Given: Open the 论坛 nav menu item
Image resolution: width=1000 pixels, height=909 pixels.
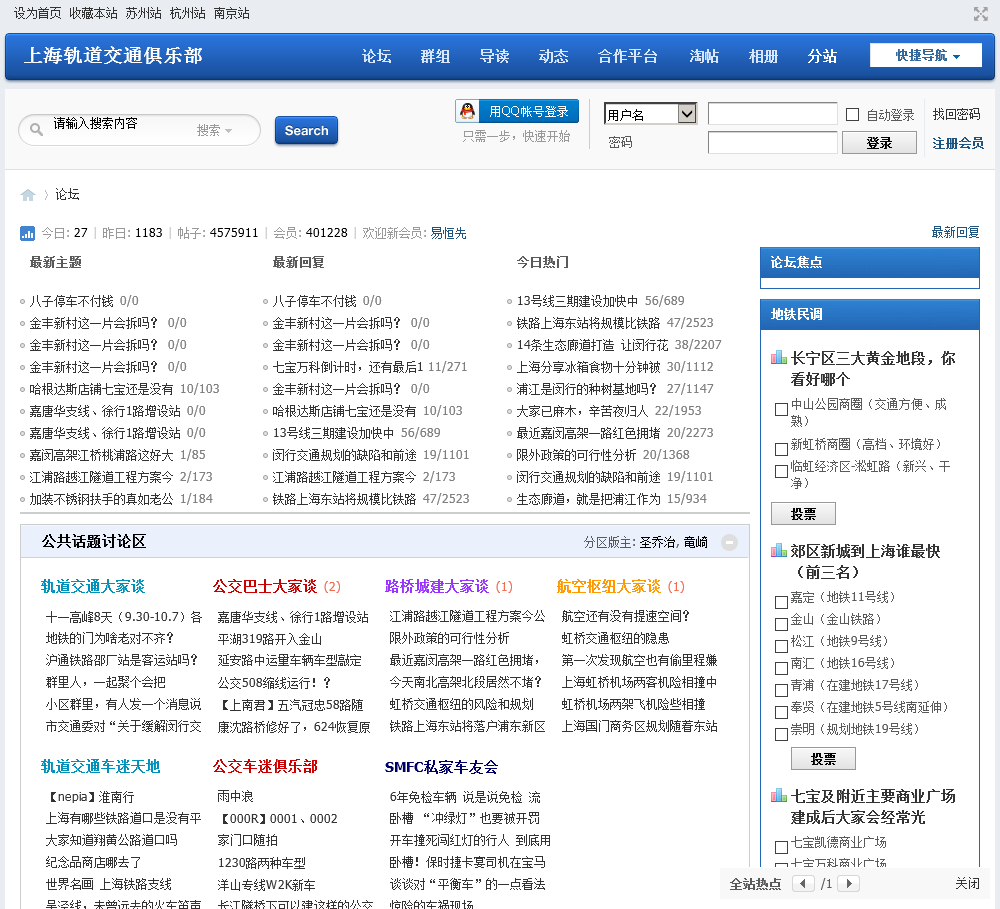Looking at the screenshot, I should pyautogui.click(x=376, y=56).
